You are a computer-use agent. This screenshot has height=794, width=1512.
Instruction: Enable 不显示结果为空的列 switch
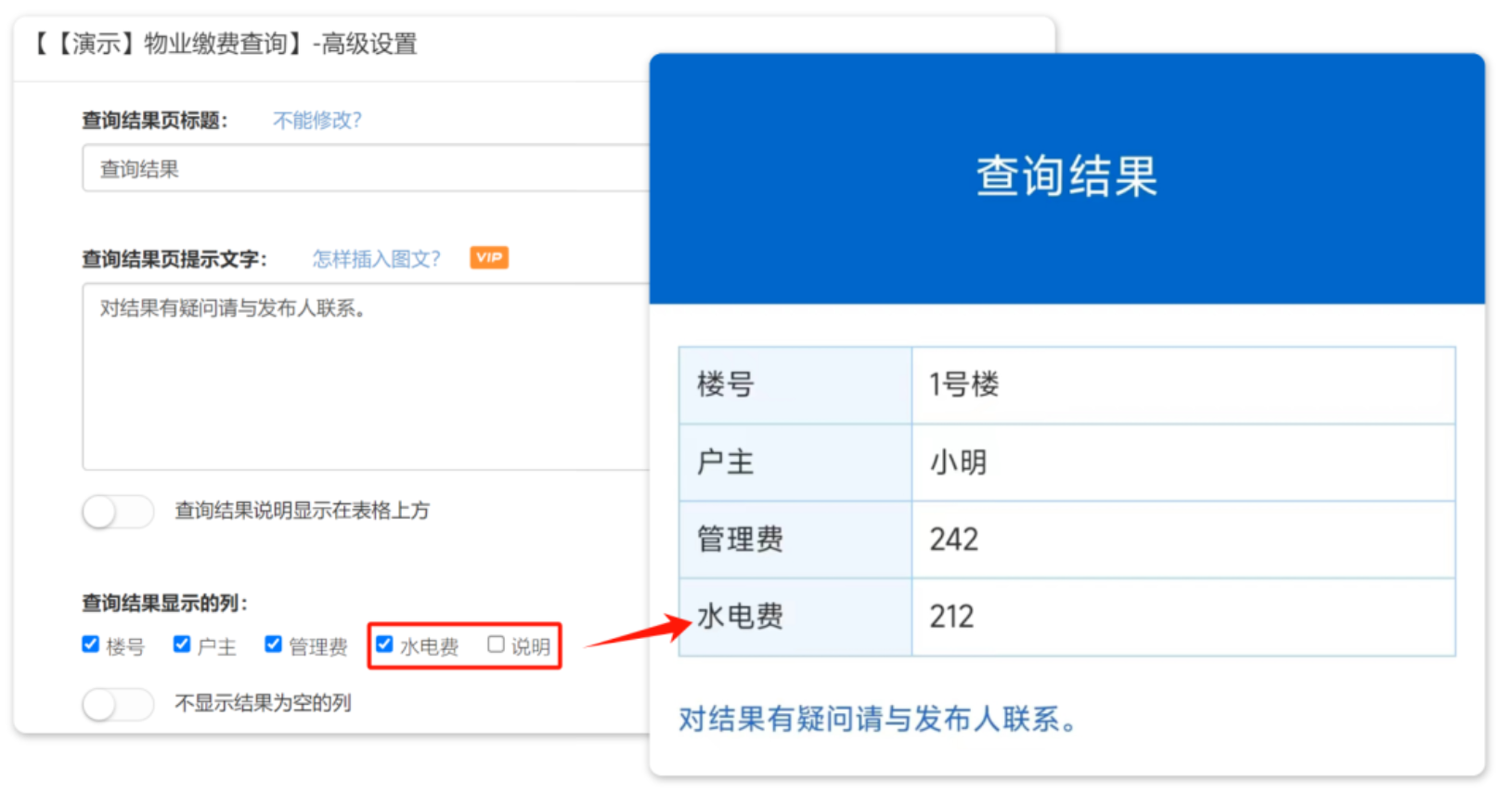(118, 704)
